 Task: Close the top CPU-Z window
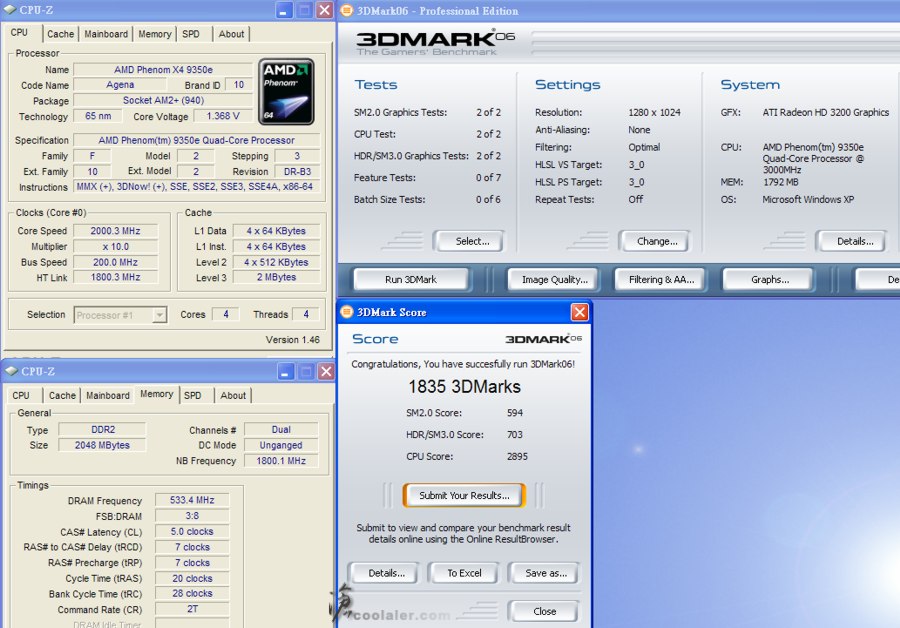324,10
